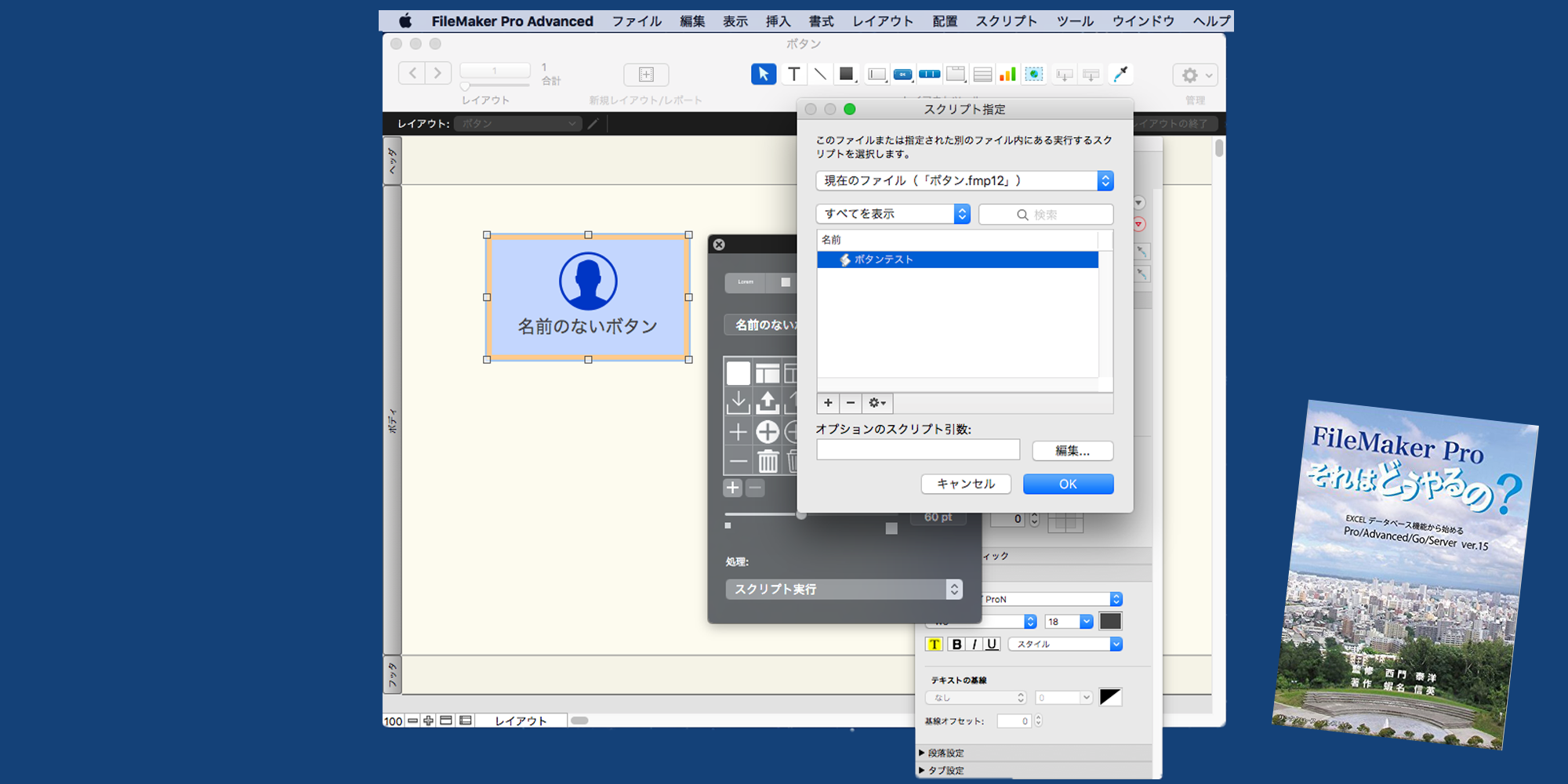Screen dimensions: 1568x784
Task: Select the Chart tool icon
Action: point(1007,74)
